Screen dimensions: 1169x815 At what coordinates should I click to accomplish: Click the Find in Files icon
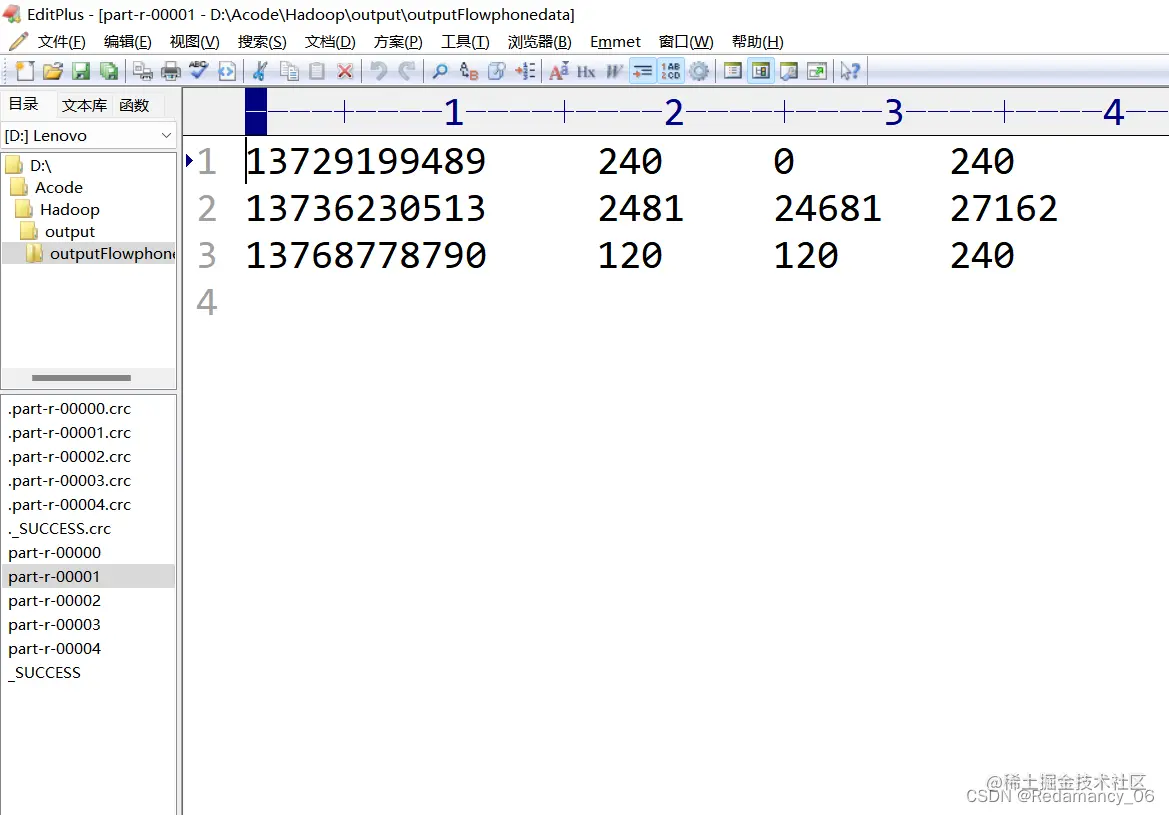click(x=497, y=72)
